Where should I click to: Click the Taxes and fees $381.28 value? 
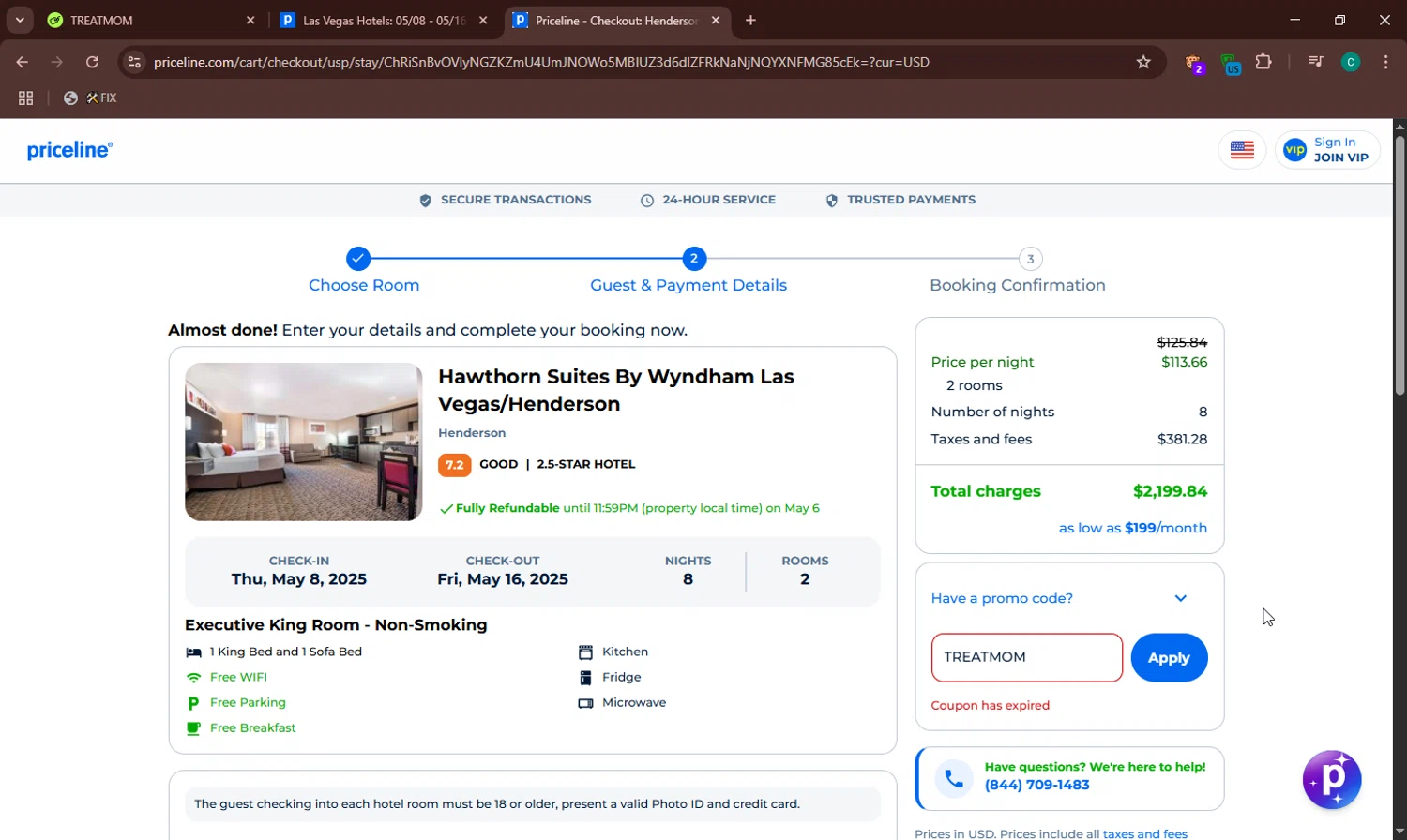click(x=1183, y=439)
